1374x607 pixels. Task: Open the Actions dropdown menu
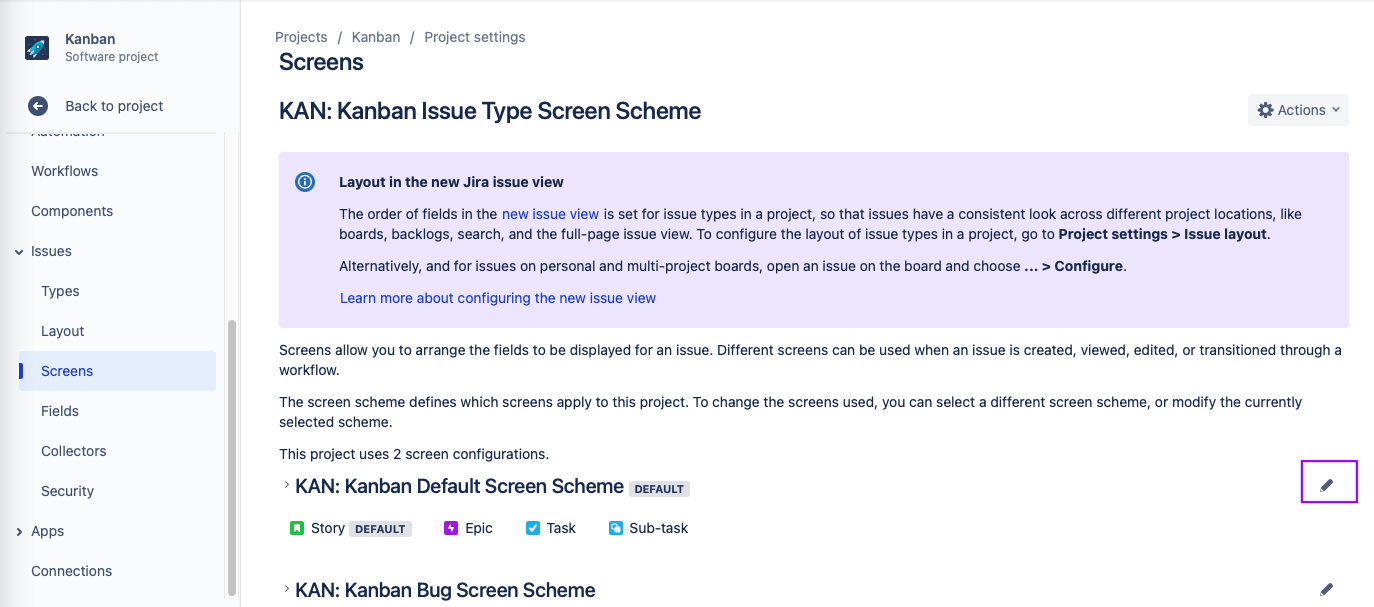pyautogui.click(x=1298, y=110)
